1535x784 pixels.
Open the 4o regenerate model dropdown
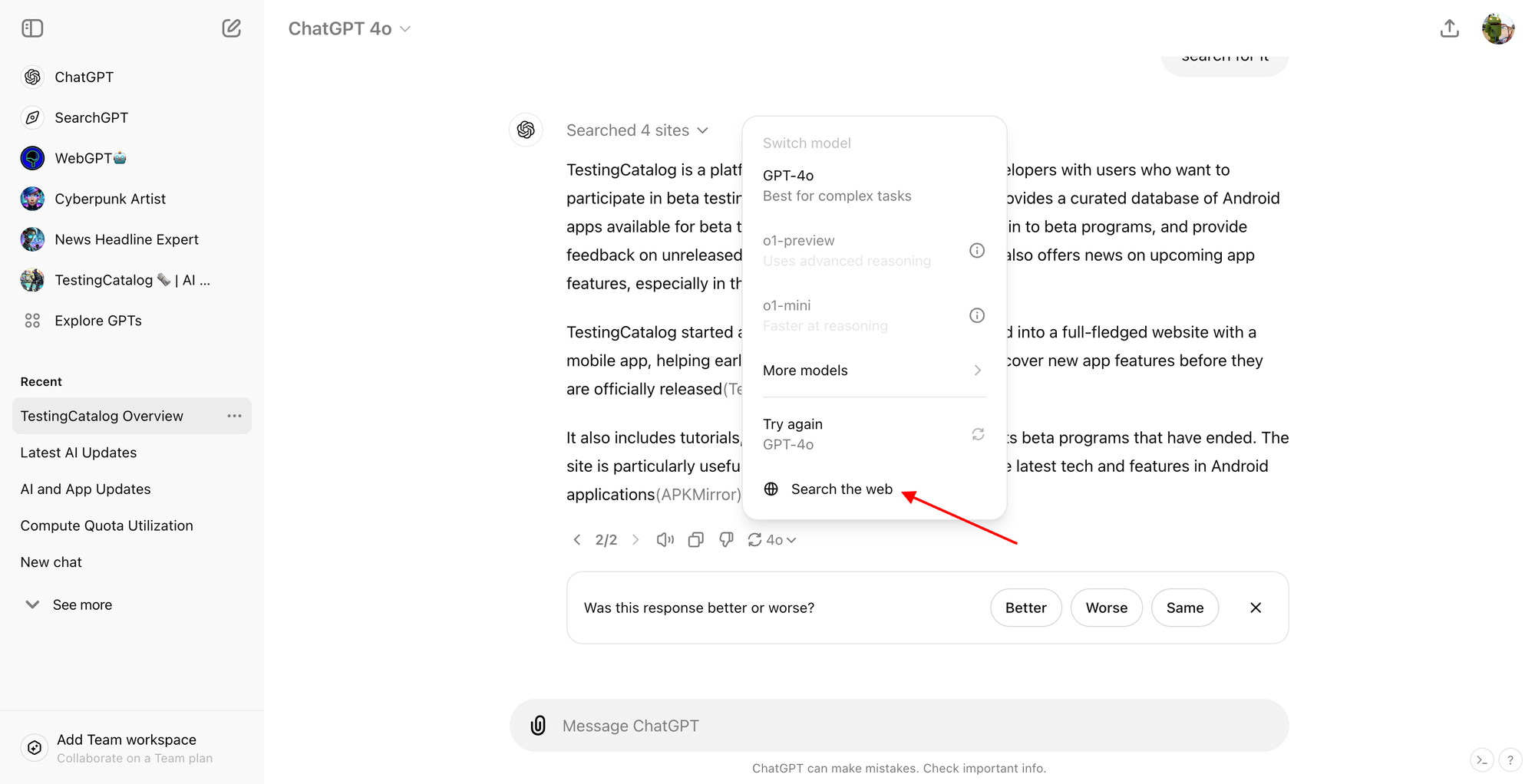tap(772, 540)
